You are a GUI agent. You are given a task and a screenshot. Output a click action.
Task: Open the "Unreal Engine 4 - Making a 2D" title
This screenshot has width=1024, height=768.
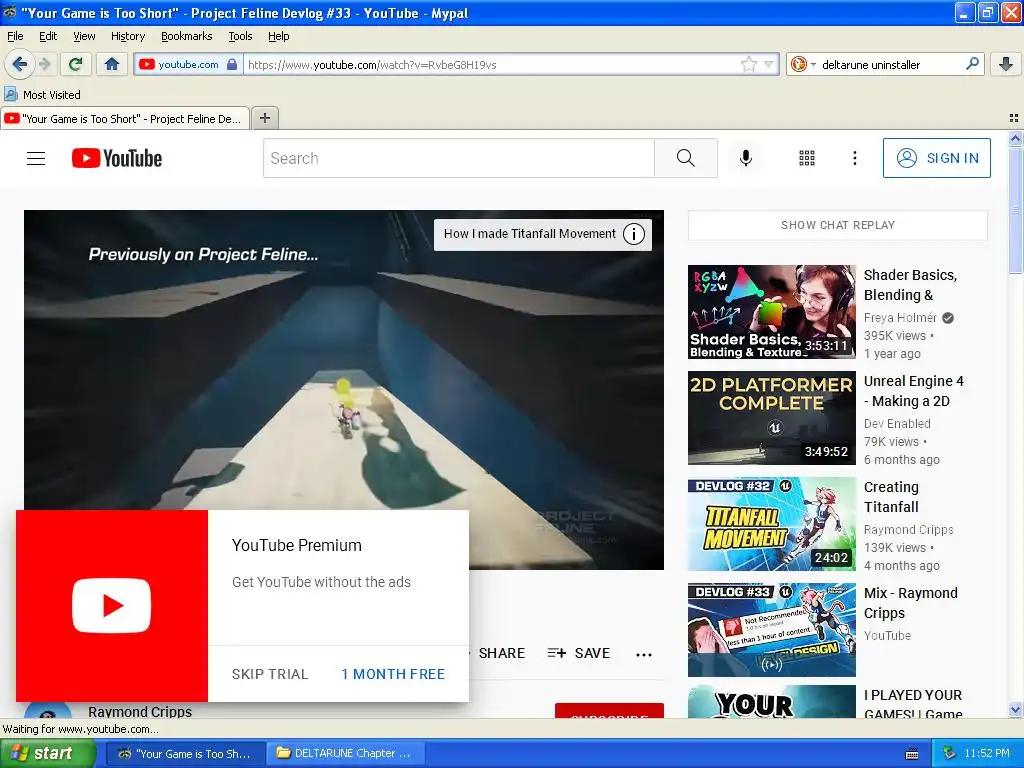[914, 391]
